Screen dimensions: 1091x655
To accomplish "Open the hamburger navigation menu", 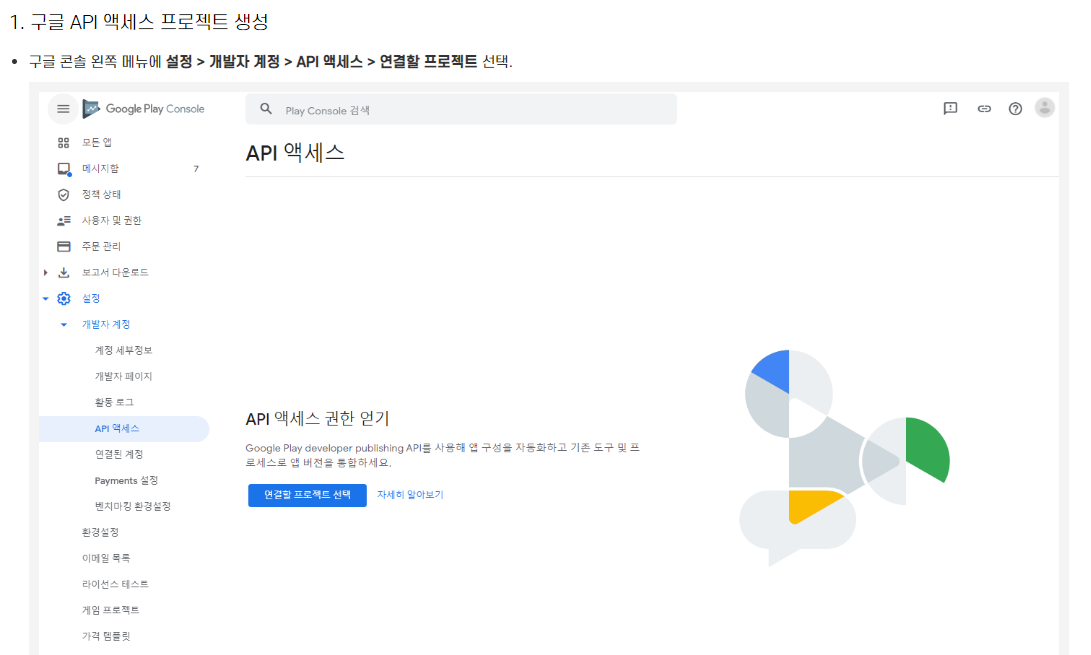I will pyautogui.click(x=63, y=109).
